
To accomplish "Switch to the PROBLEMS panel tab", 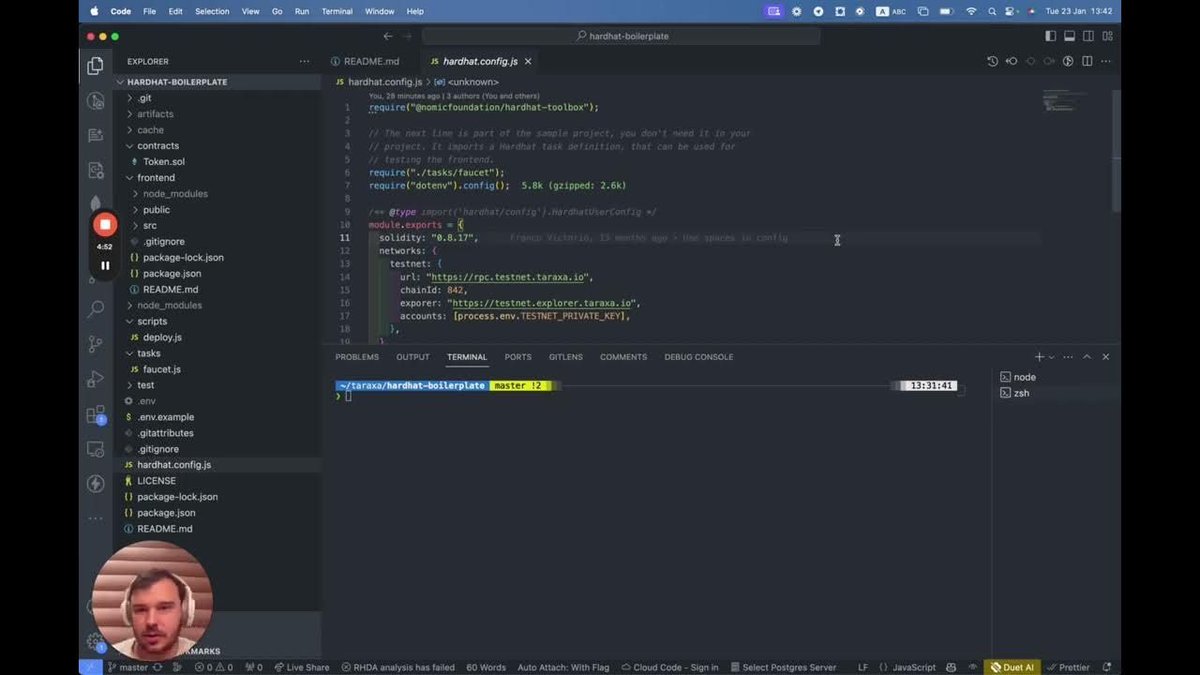I will (x=357, y=357).
